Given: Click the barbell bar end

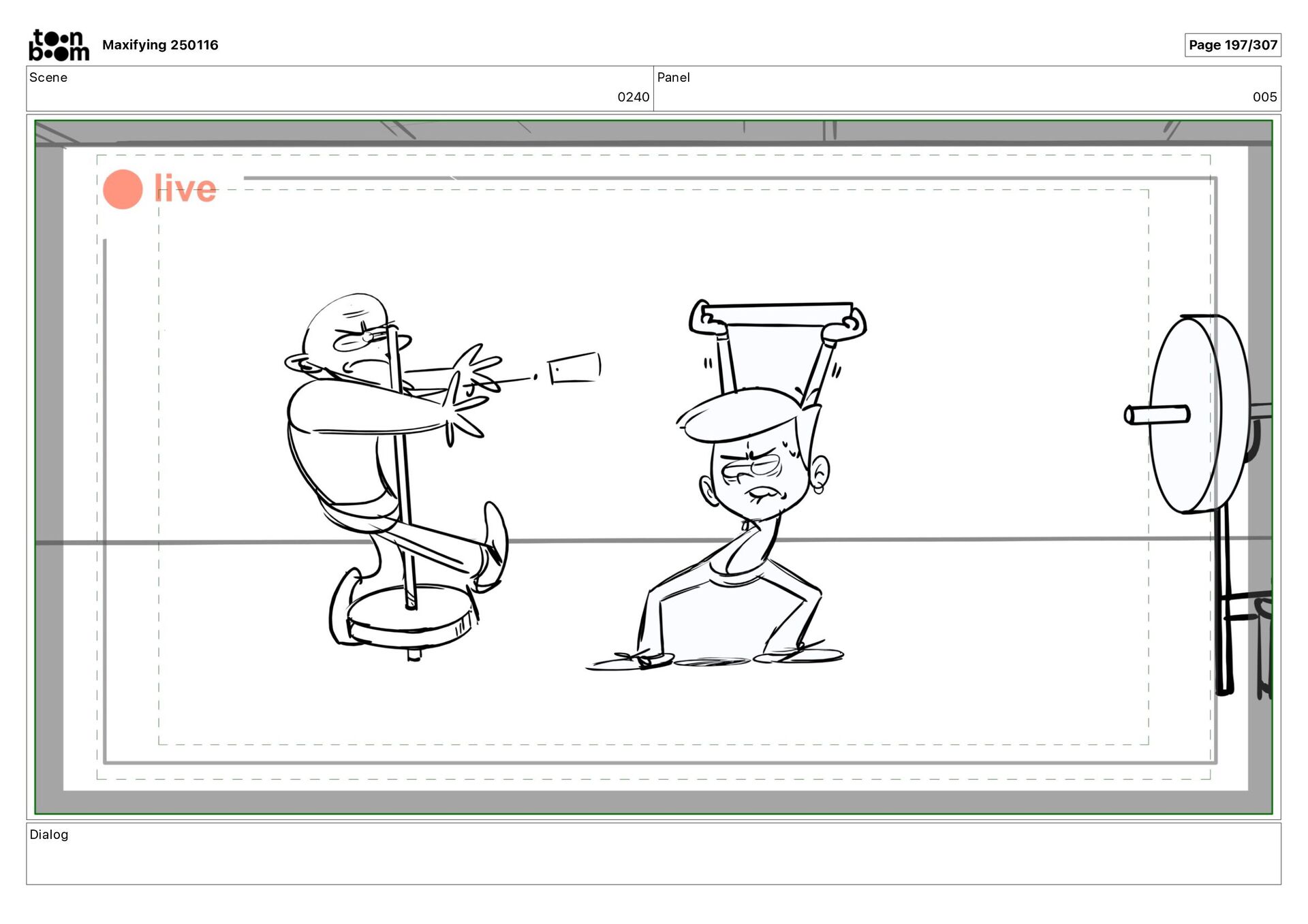Looking at the screenshot, I should coord(1156,414).
